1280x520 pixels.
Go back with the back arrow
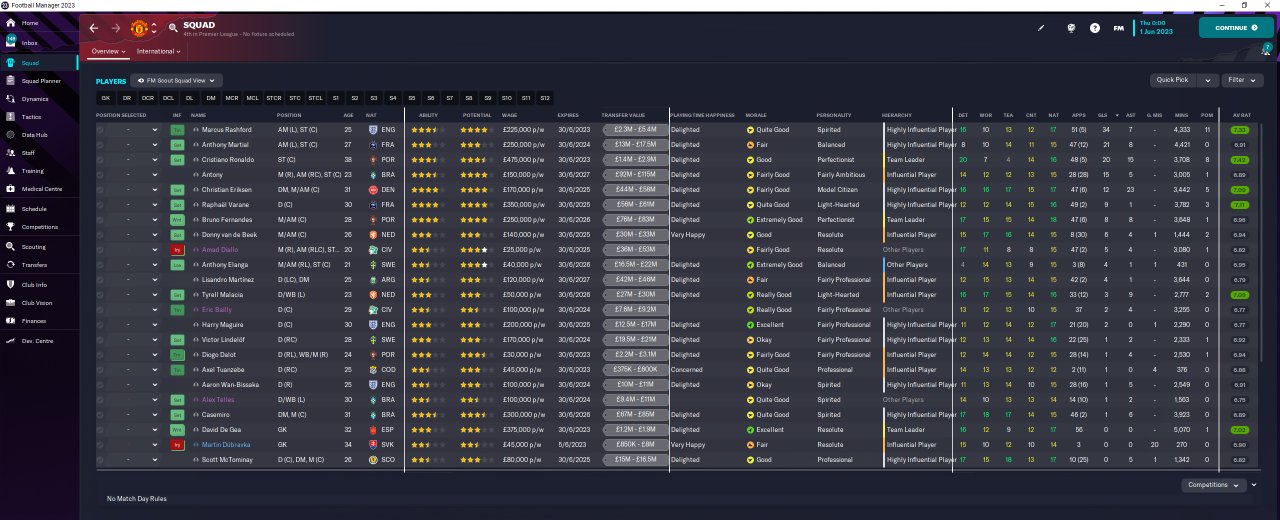94,28
